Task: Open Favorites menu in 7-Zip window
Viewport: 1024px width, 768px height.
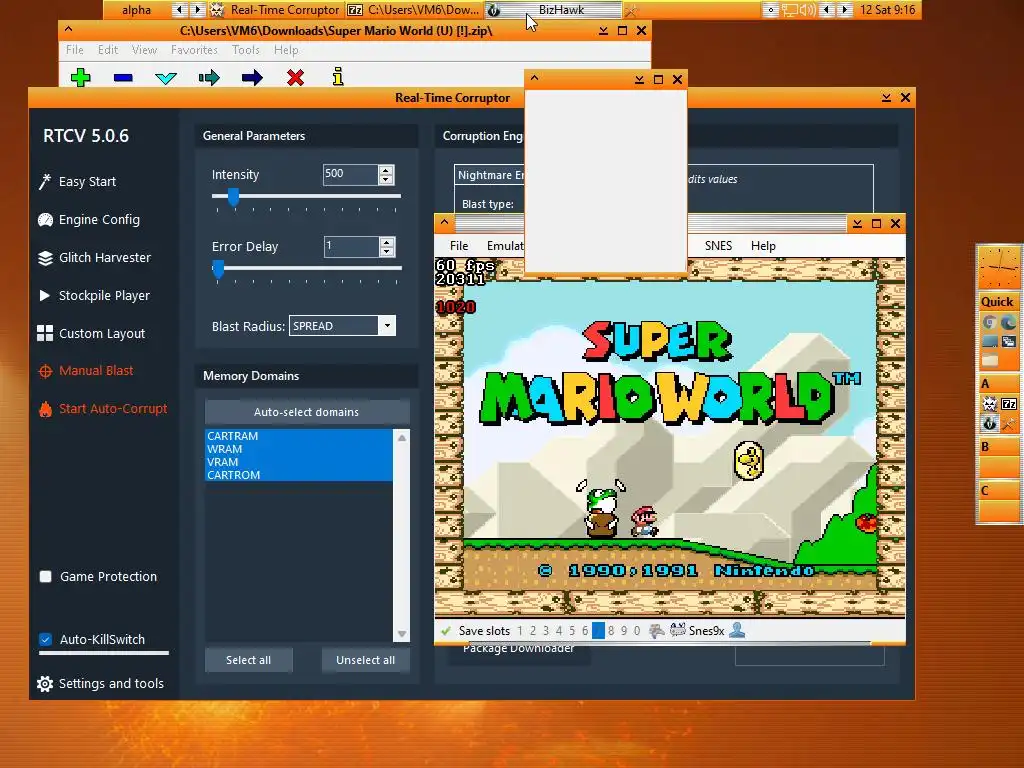Action: pos(194,50)
